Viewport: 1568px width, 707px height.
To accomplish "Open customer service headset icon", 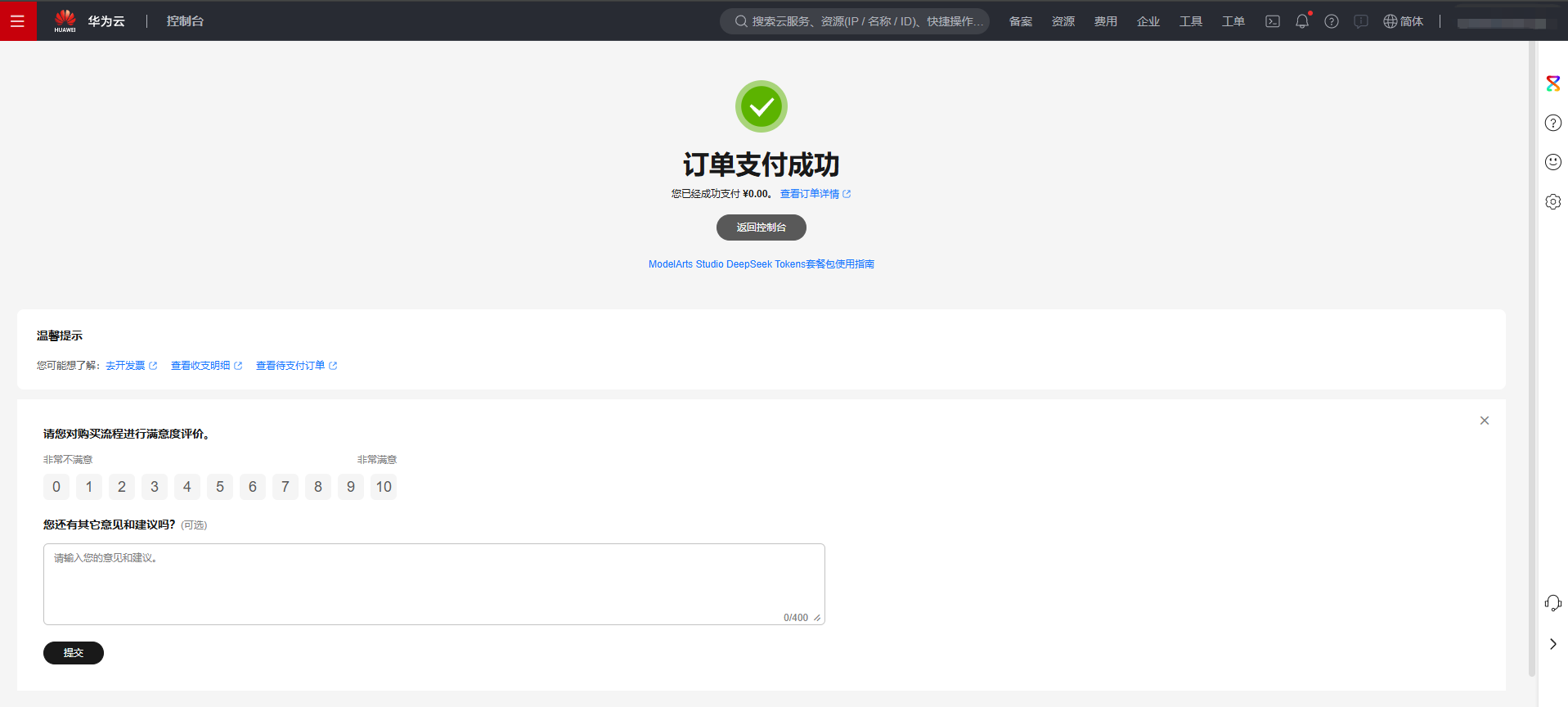I will coord(1553,604).
